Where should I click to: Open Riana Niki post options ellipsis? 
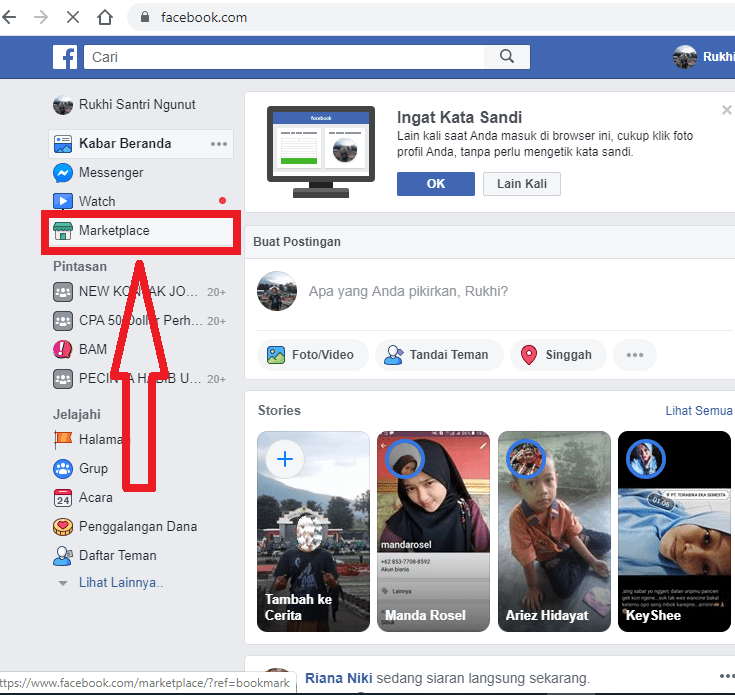727,676
